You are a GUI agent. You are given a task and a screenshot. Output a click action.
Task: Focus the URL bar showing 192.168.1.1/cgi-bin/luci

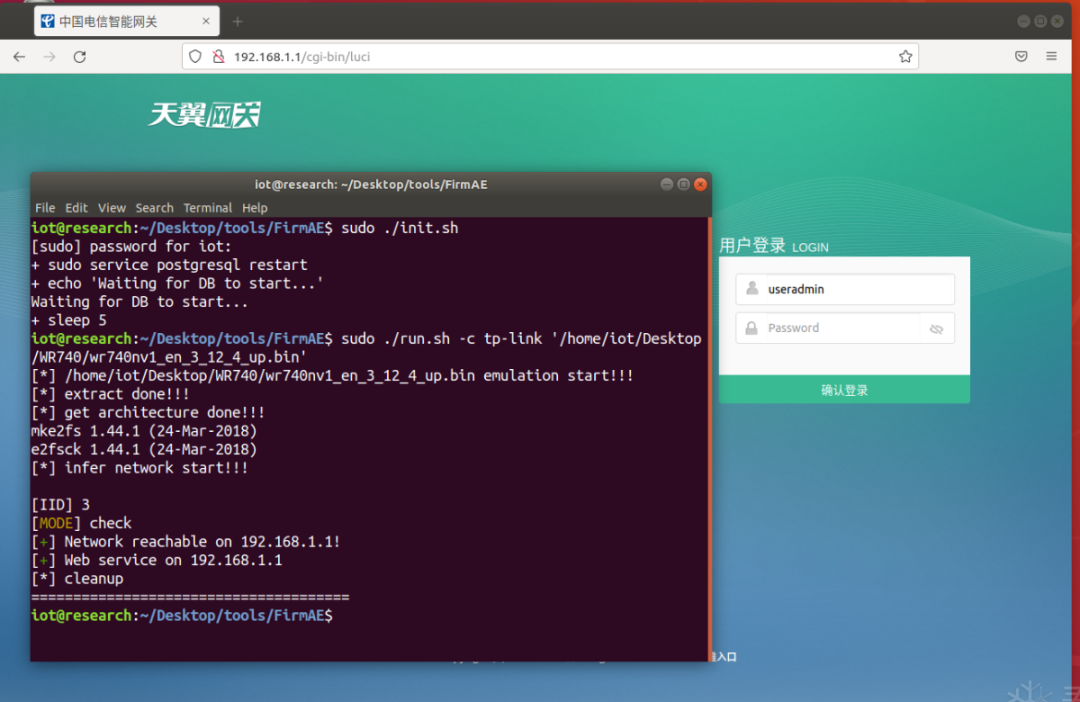[x=551, y=56]
